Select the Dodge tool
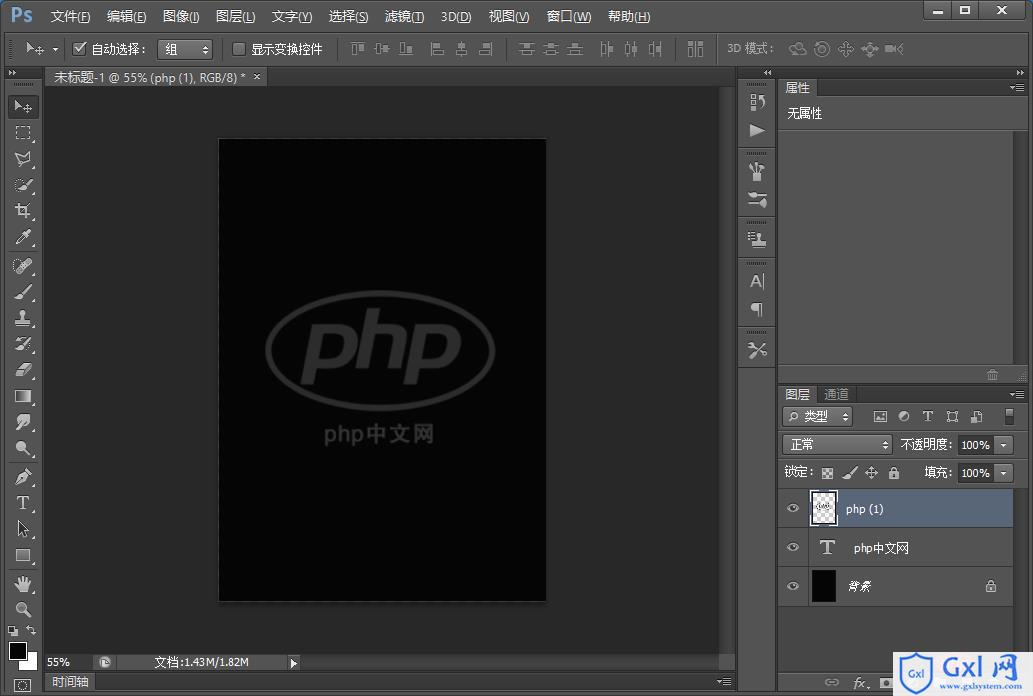Viewport: 1033px width, 696px height. click(23, 449)
